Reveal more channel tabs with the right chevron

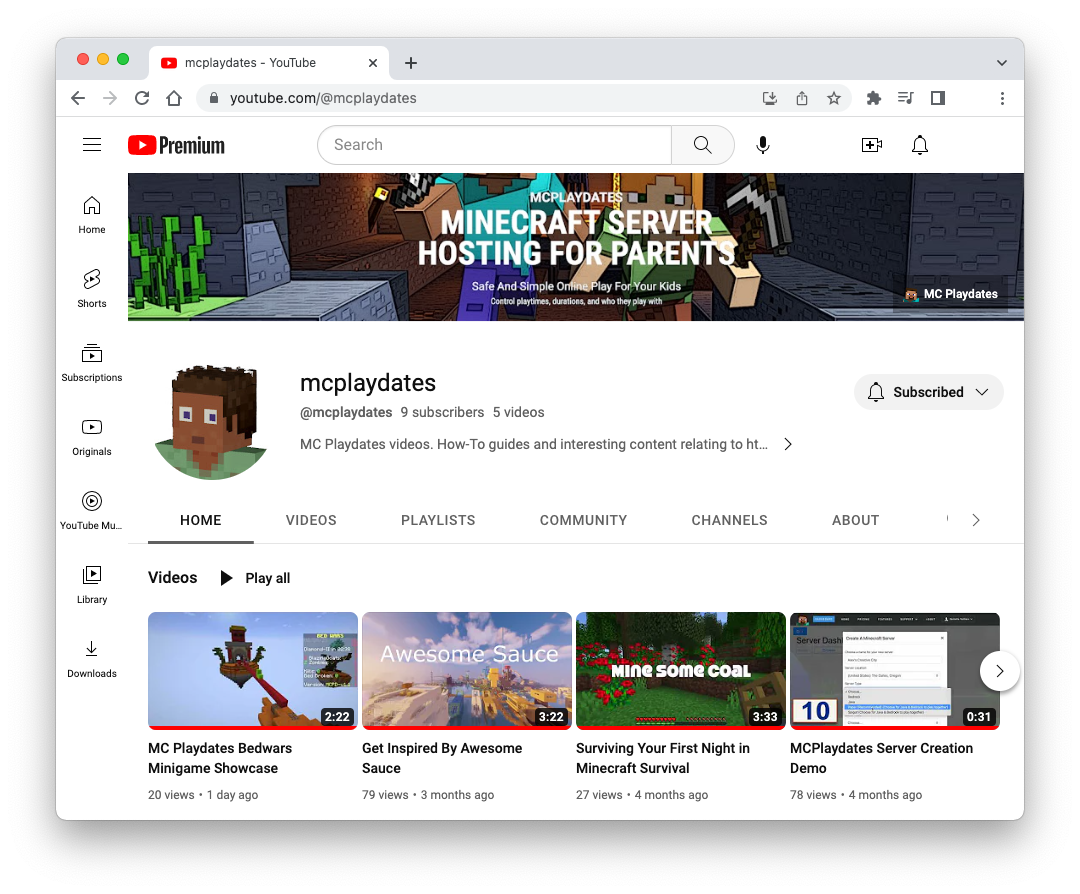(975, 520)
